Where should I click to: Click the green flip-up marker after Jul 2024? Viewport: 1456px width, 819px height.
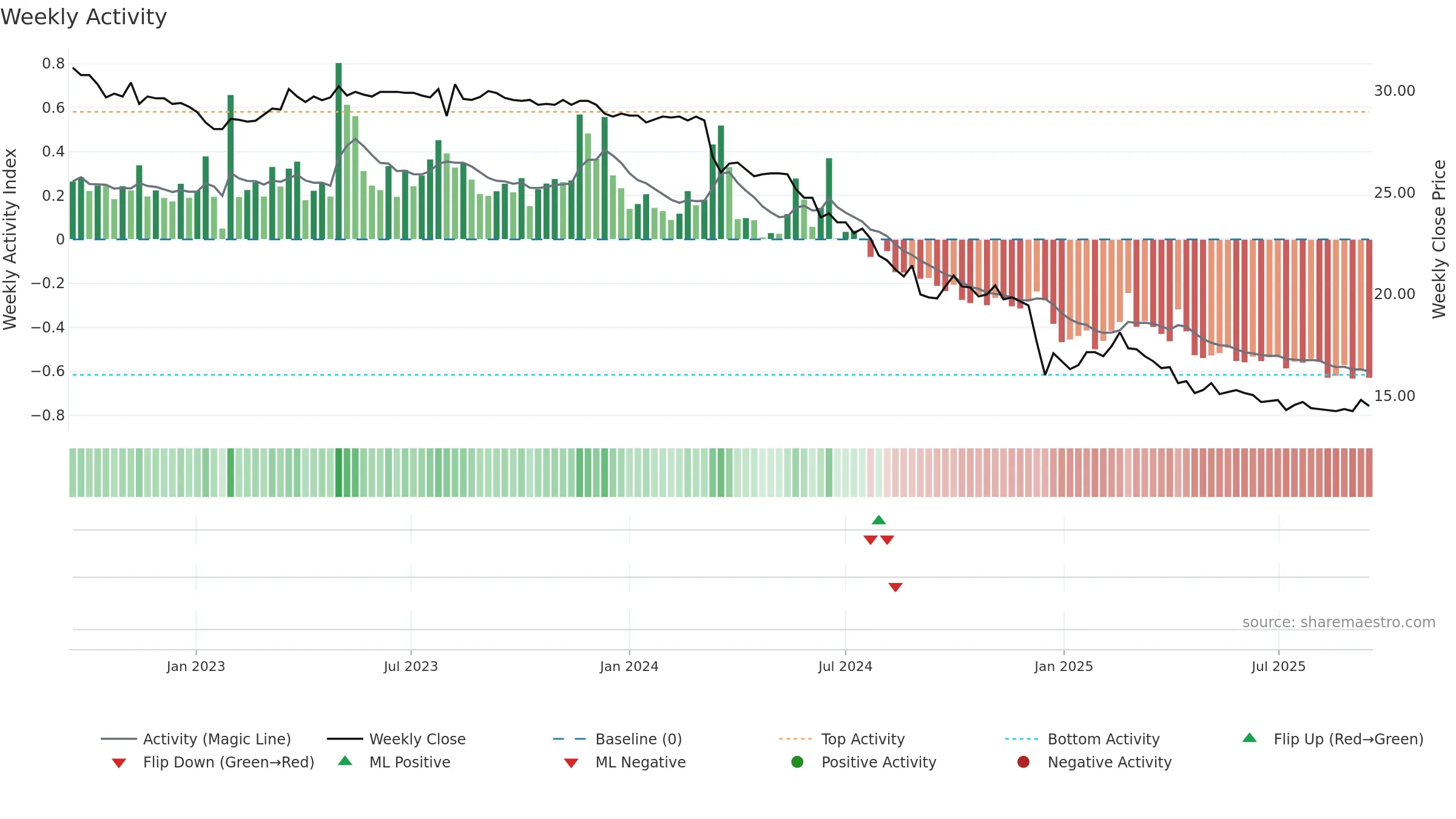pos(878,520)
